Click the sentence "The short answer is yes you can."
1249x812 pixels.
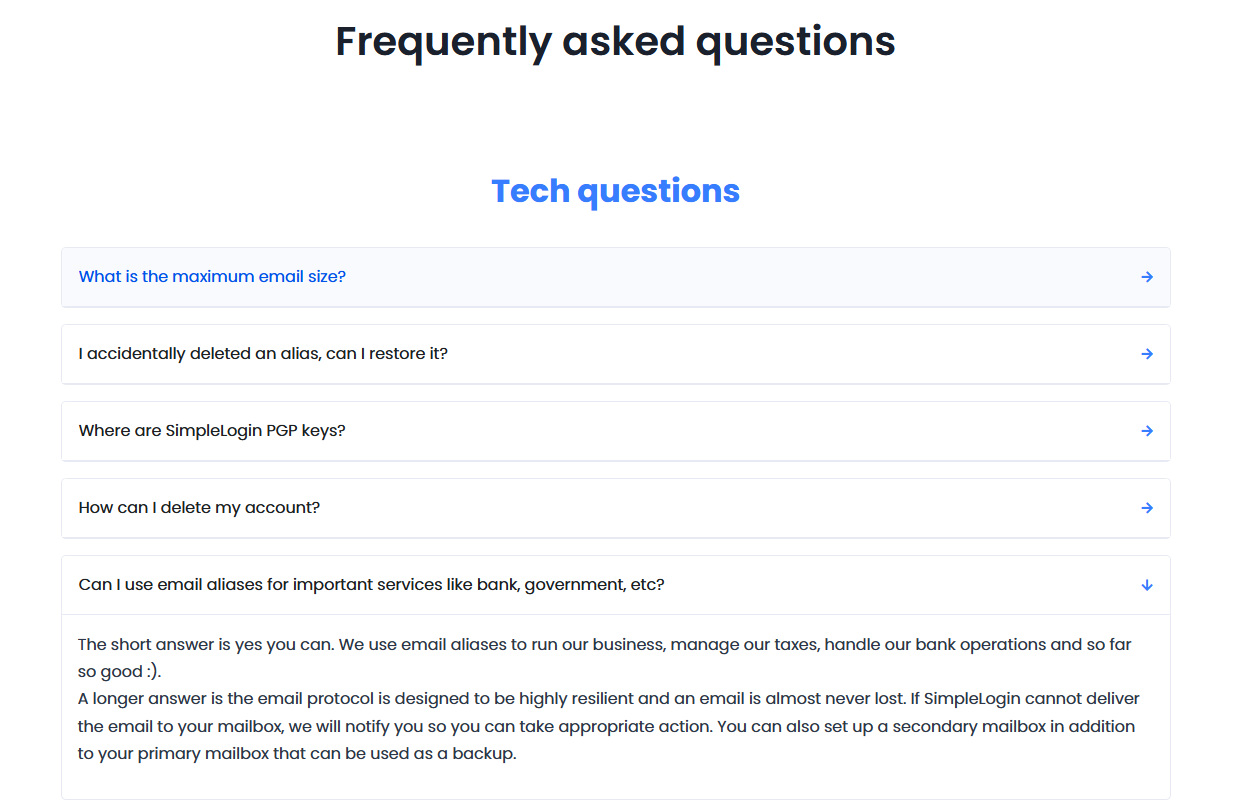pyautogui.click(x=205, y=645)
